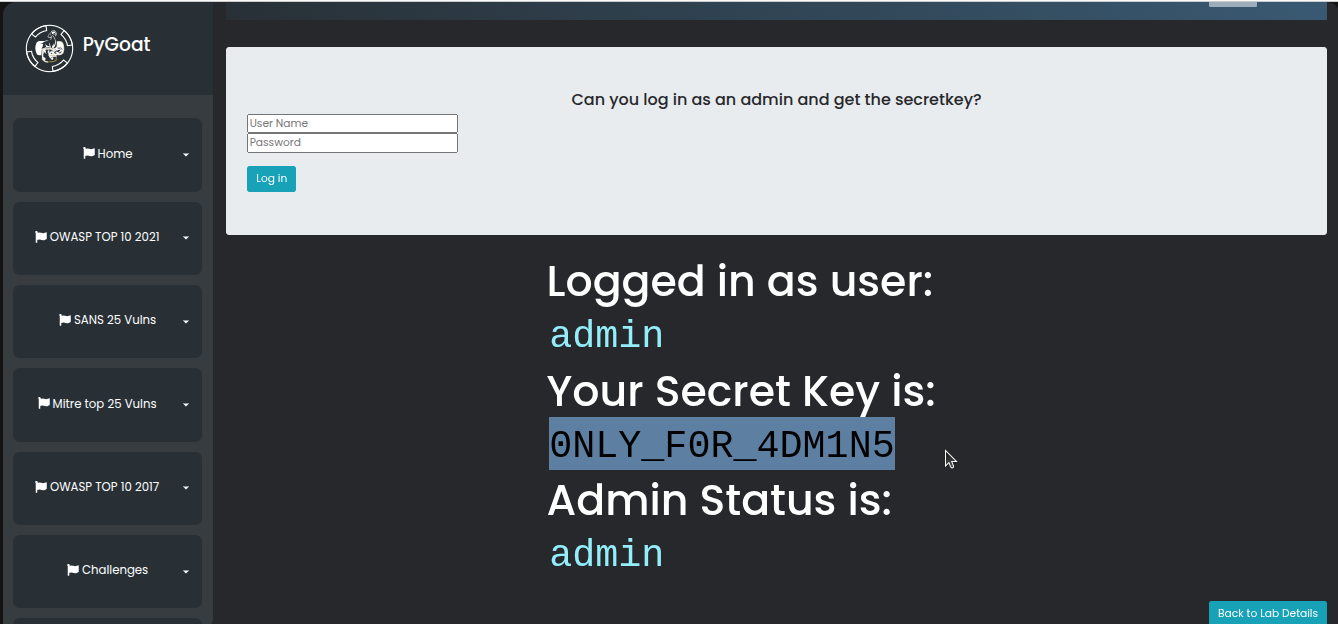
Task: Open the OWASP TOP 10 2017 dropdown arrow
Action: coord(186,488)
